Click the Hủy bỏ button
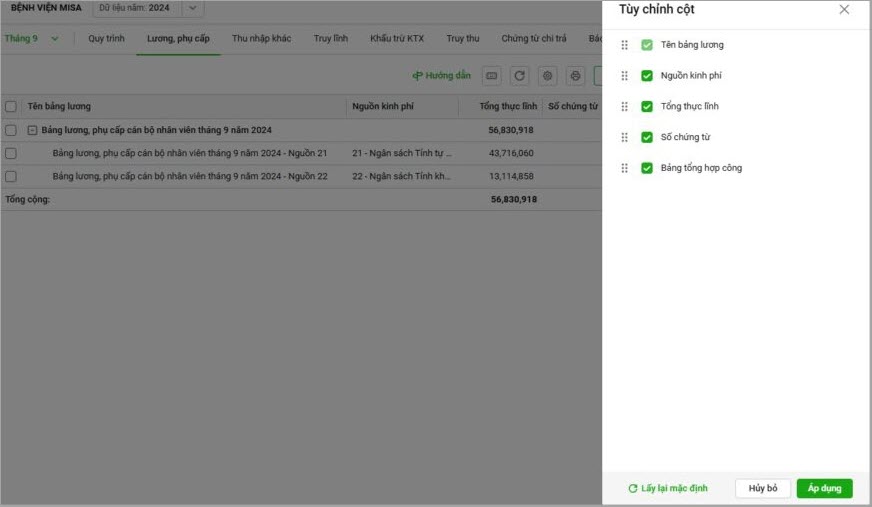 (x=763, y=488)
